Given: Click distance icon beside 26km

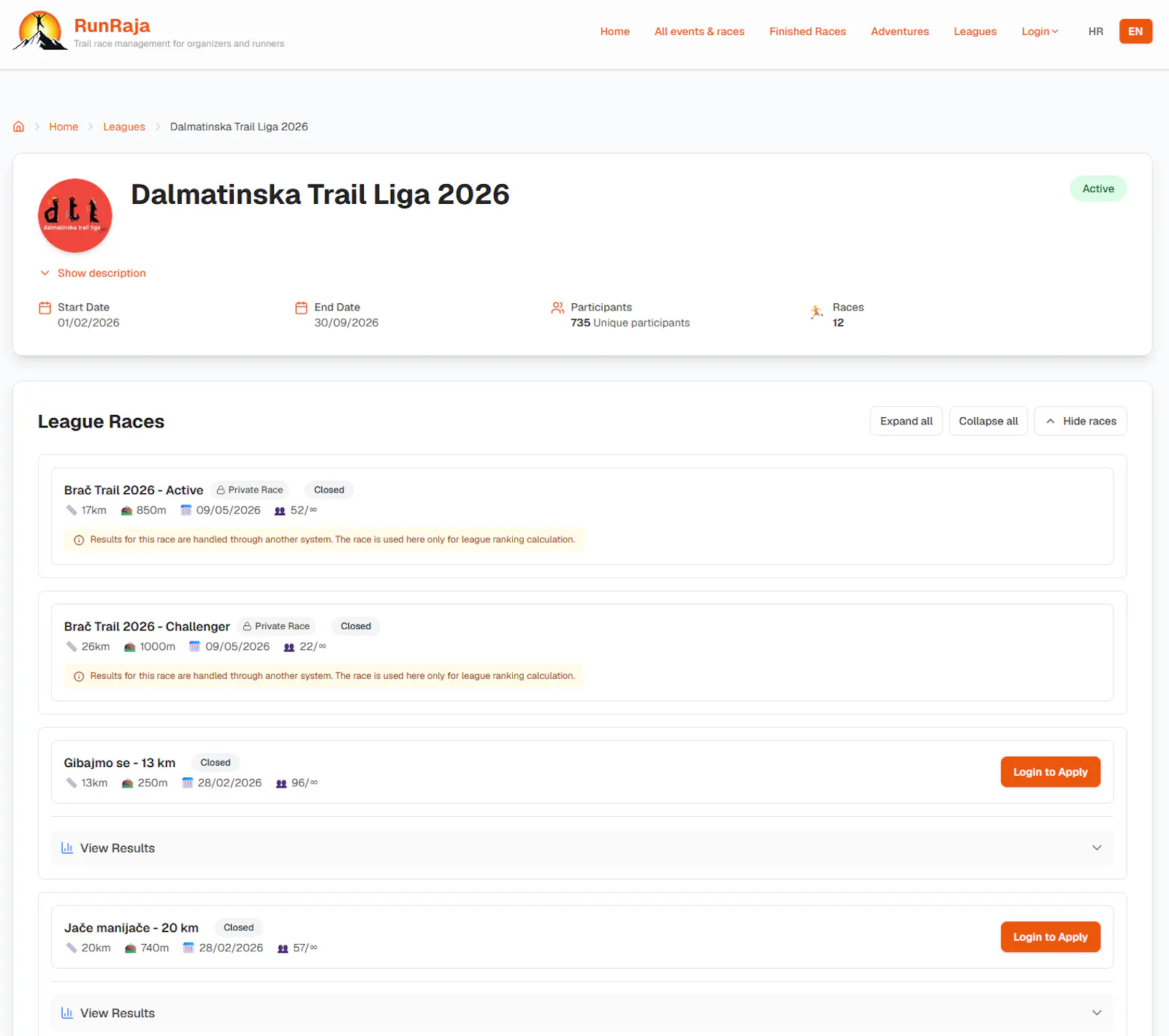Looking at the screenshot, I should pos(72,647).
